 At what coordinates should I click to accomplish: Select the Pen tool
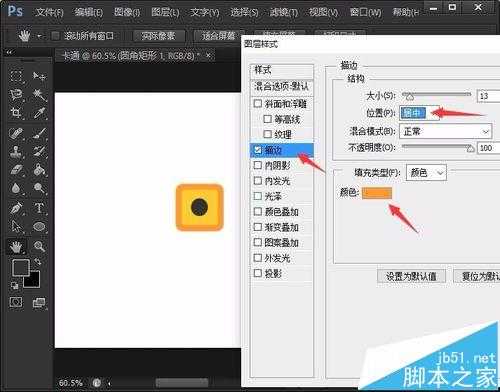tap(16, 208)
